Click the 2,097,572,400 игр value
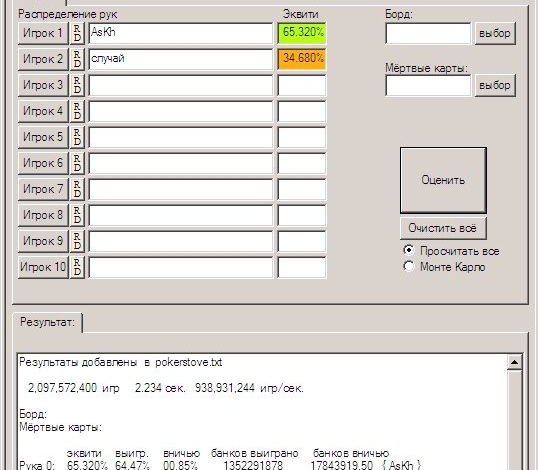This screenshot has width=538, height=470. pyautogui.click(x=74, y=388)
